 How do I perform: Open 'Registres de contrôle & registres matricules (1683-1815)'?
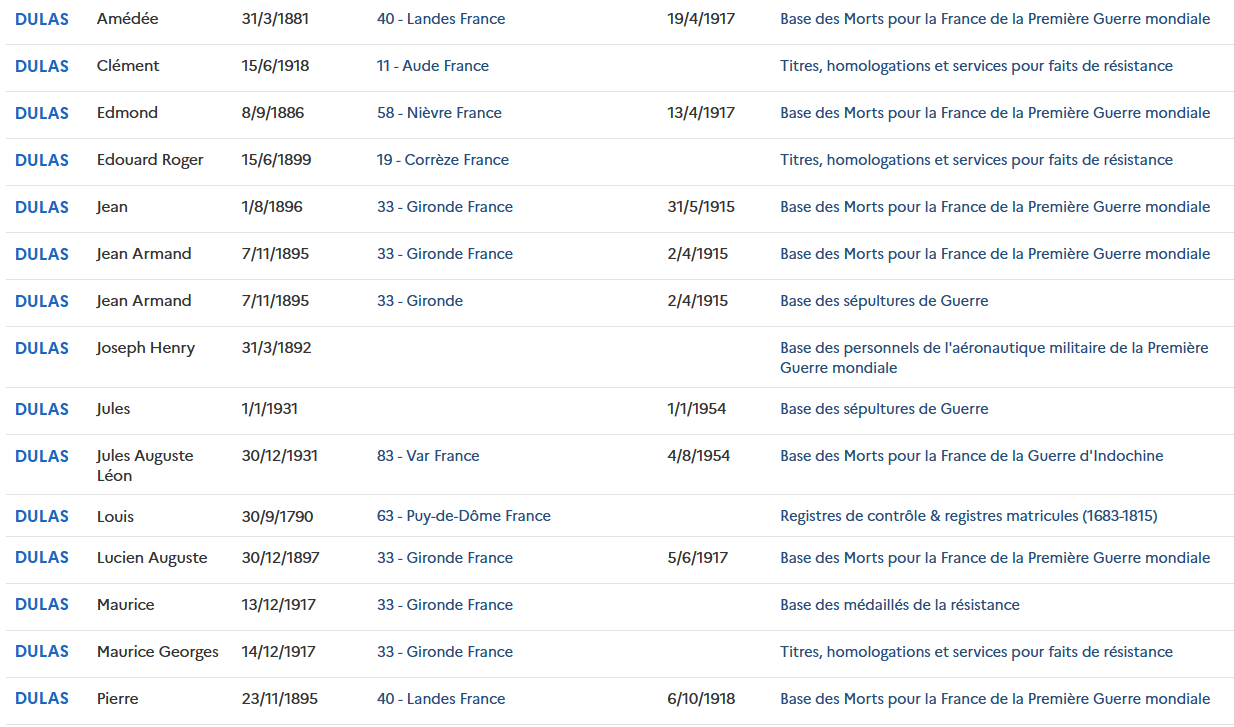969,517
